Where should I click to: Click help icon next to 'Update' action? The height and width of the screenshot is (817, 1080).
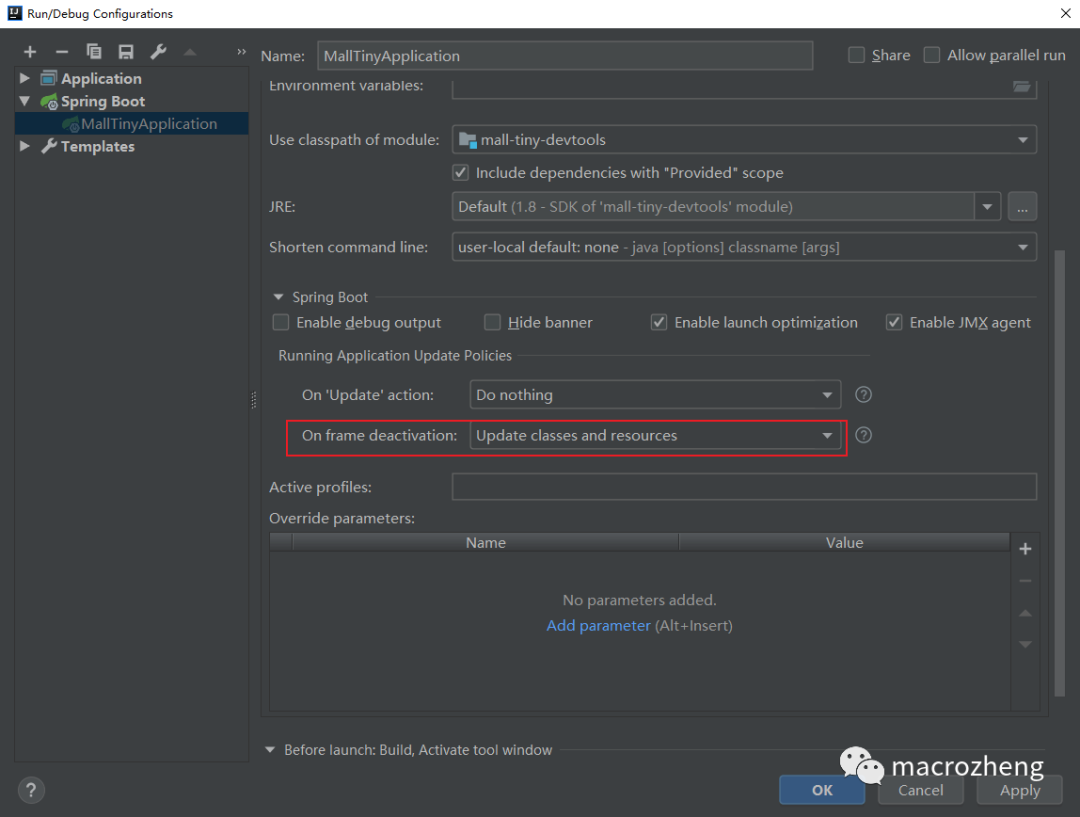click(864, 395)
